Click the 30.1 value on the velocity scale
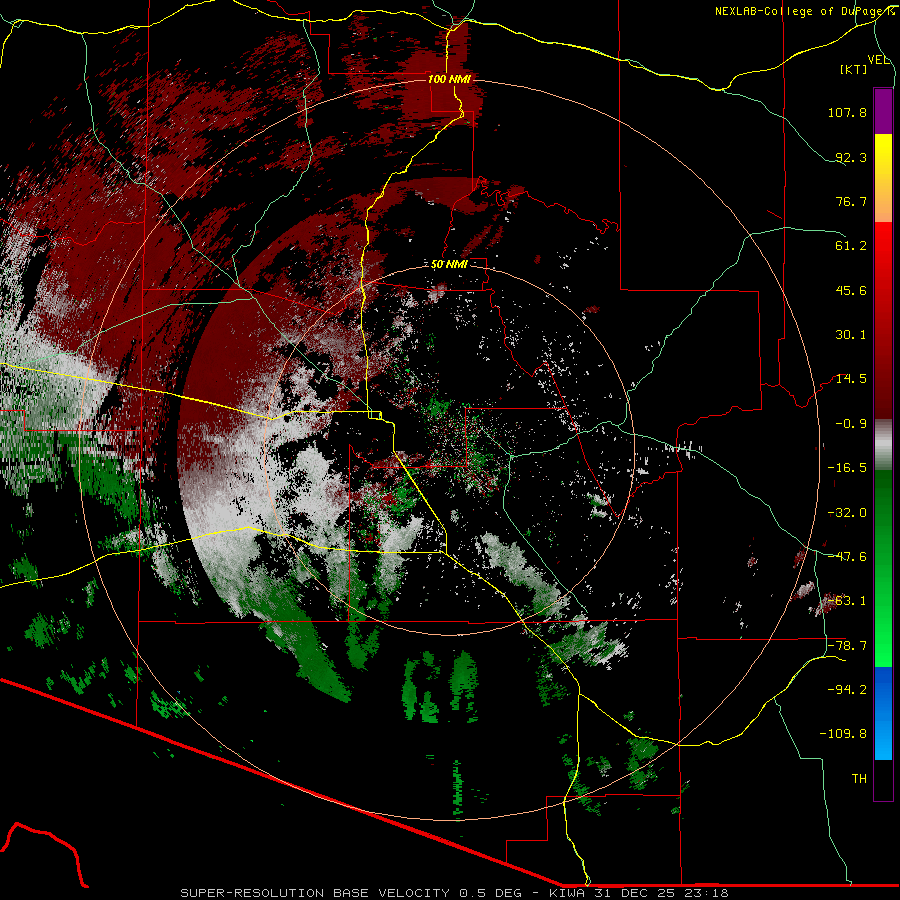The height and width of the screenshot is (900, 900). coord(851,335)
